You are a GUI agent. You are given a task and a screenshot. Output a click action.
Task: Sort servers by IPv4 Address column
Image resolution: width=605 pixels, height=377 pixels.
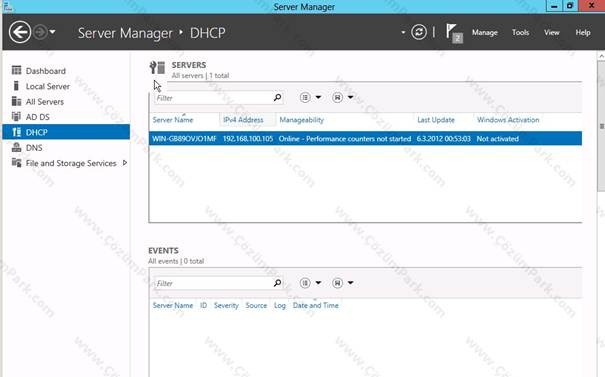pyautogui.click(x=243, y=120)
